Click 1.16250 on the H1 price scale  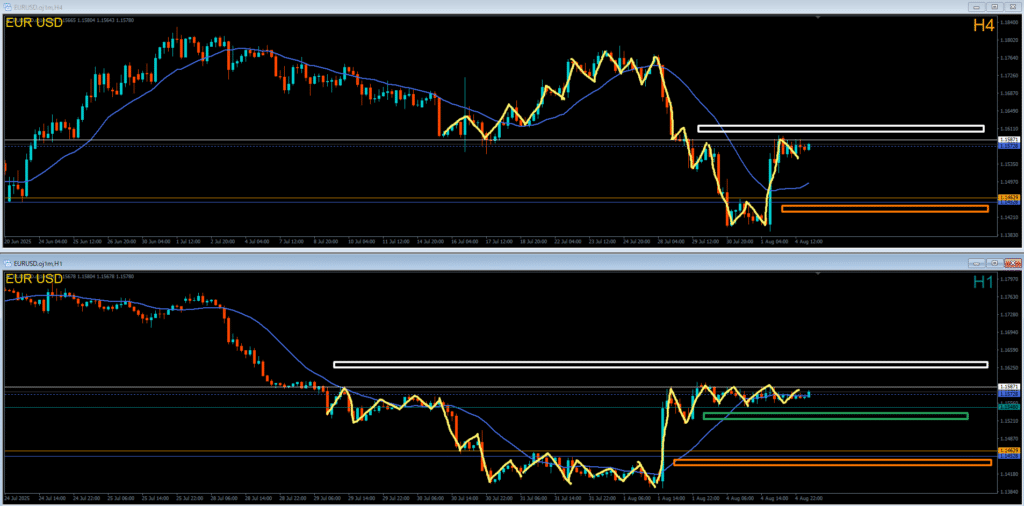(1010, 368)
